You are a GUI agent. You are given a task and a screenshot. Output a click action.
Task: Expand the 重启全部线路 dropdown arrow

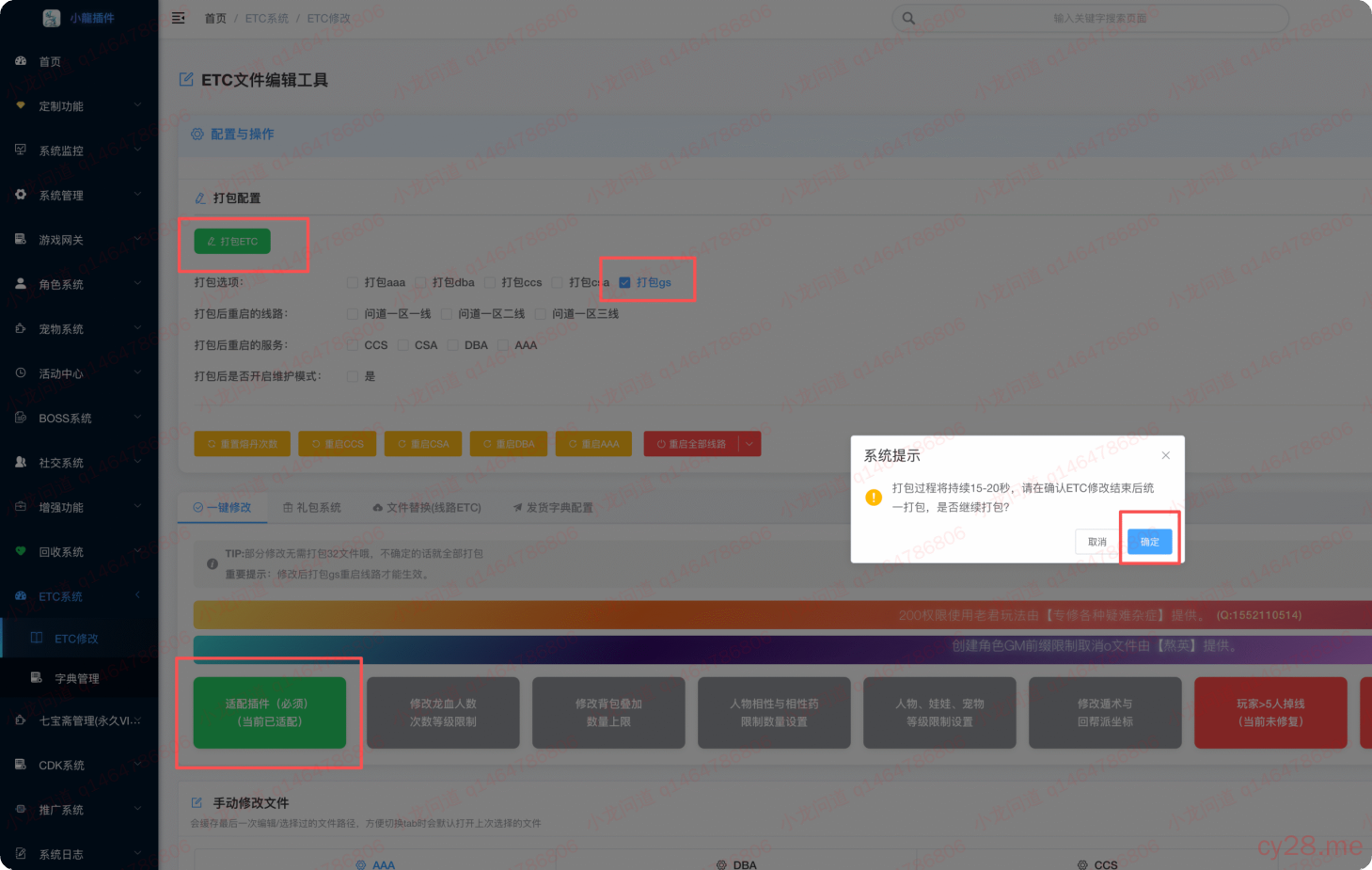[x=749, y=443]
